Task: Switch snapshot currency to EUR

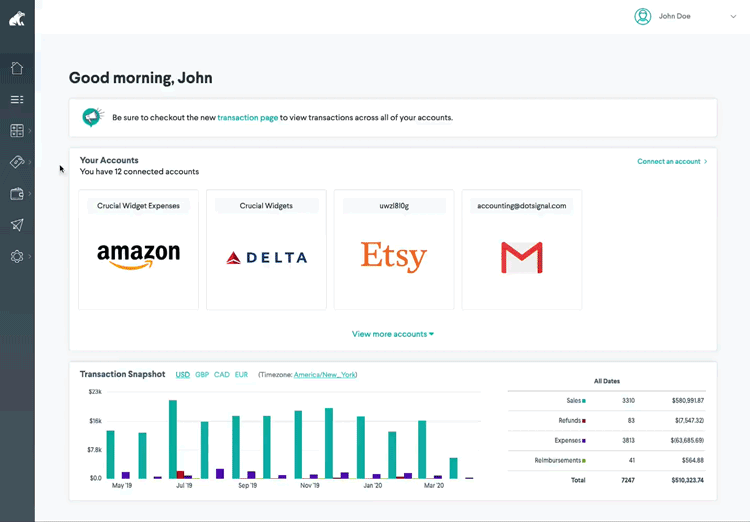Action: click(x=241, y=375)
